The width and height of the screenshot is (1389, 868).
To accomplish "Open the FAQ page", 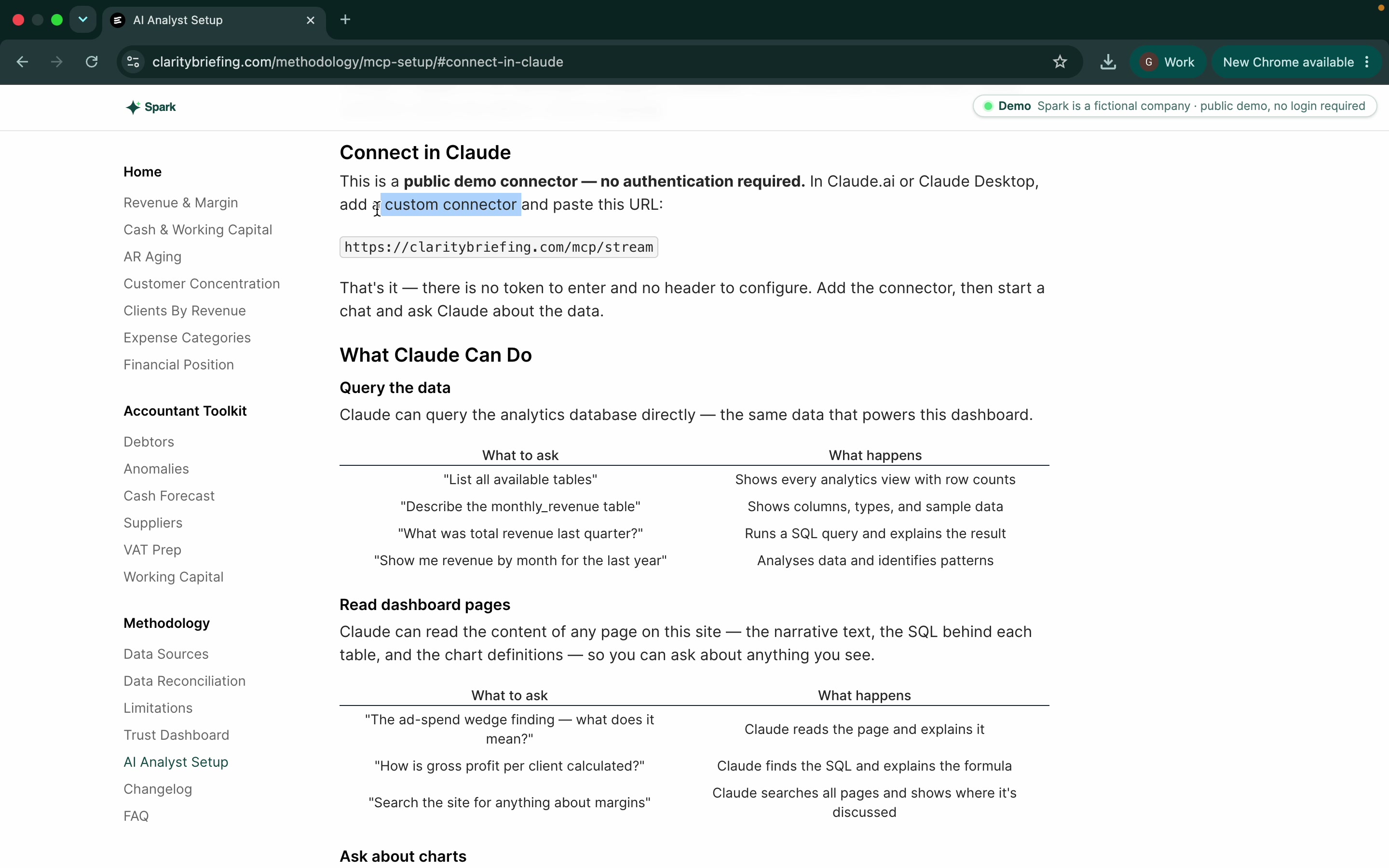I will (x=136, y=816).
